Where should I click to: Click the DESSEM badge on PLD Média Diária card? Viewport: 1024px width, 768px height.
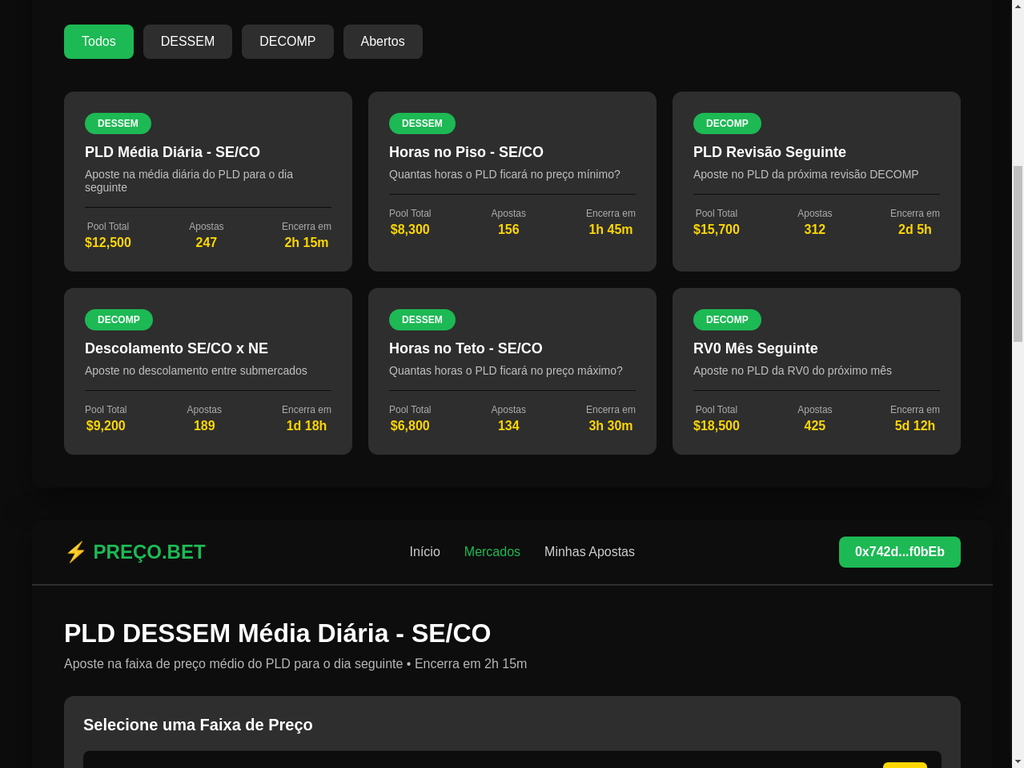[118, 124]
